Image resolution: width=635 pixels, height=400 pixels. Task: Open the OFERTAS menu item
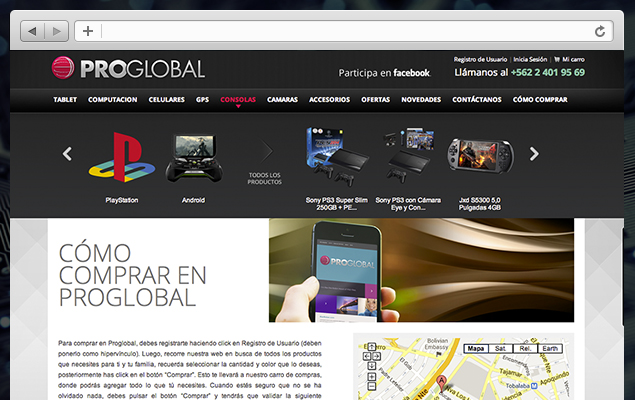click(x=375, y=100)
